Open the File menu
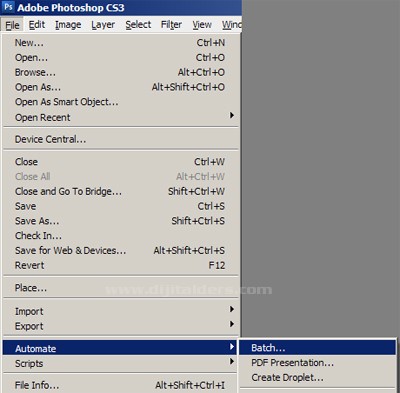Viewport: 400px width, 393px height. (x=12, y=25)
